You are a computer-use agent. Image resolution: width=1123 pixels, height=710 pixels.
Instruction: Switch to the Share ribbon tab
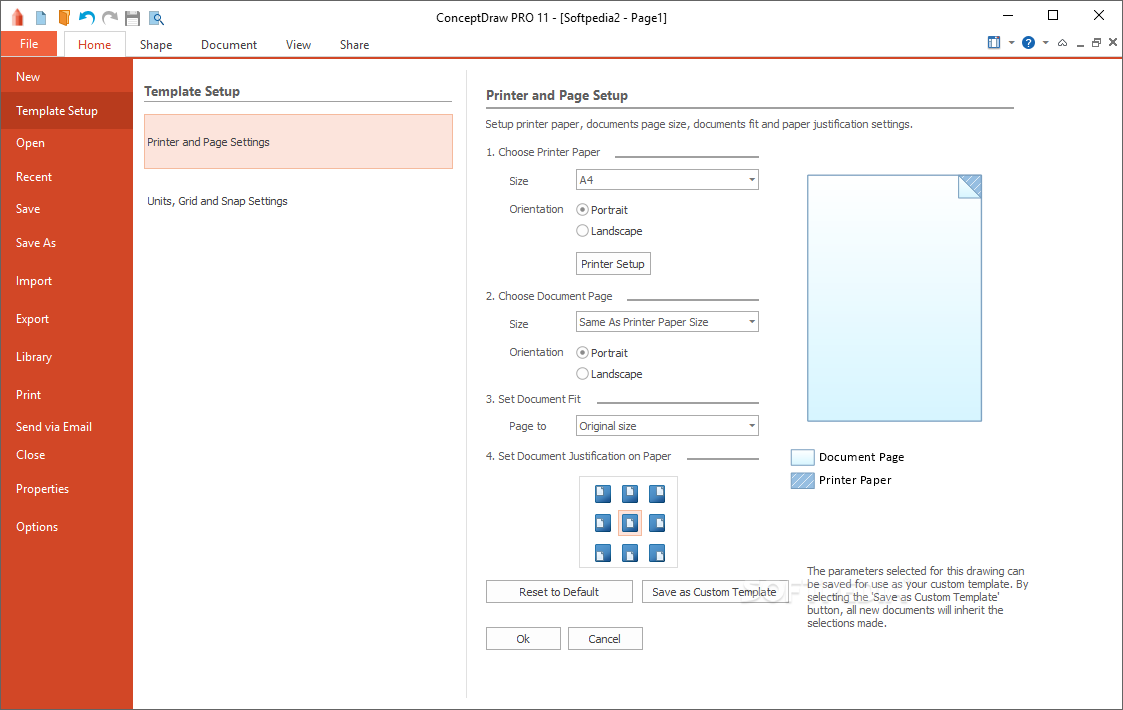tap(355, 44)
